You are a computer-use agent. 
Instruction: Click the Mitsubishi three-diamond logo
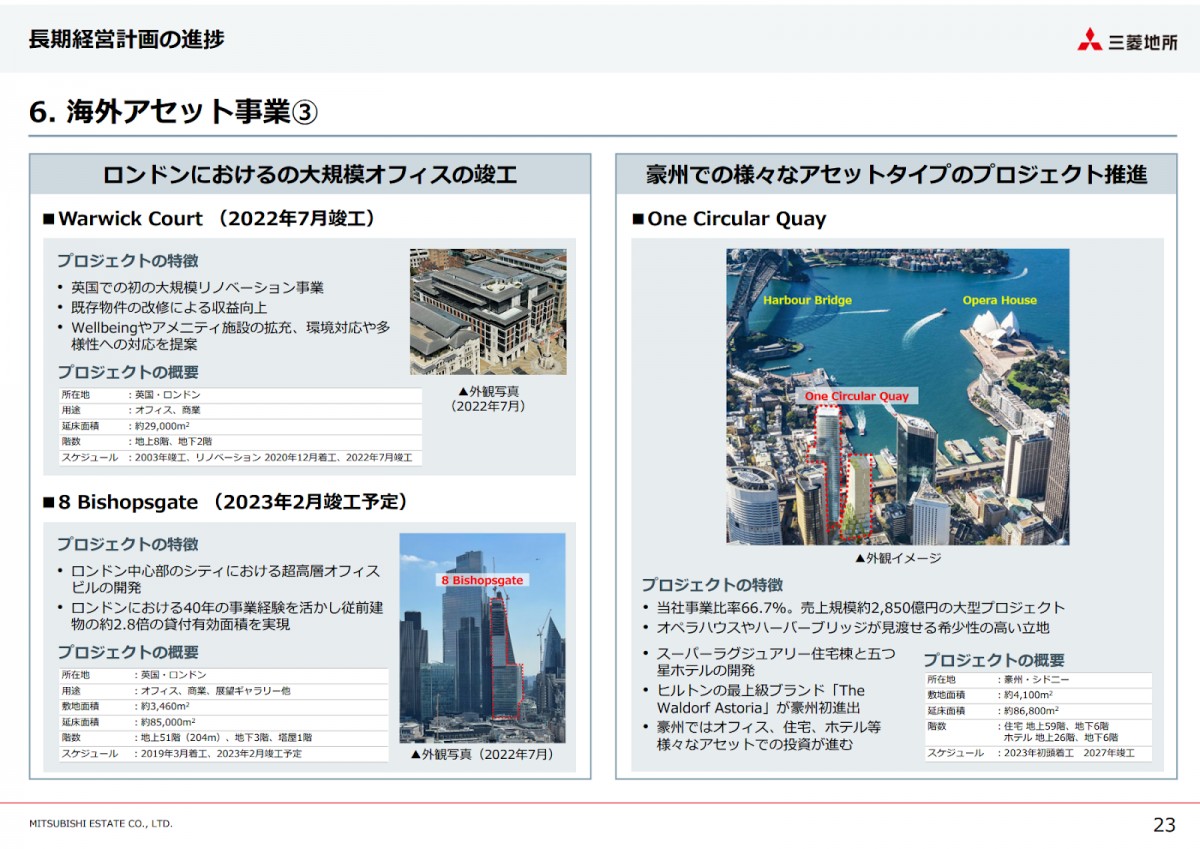coord(1089,40)
